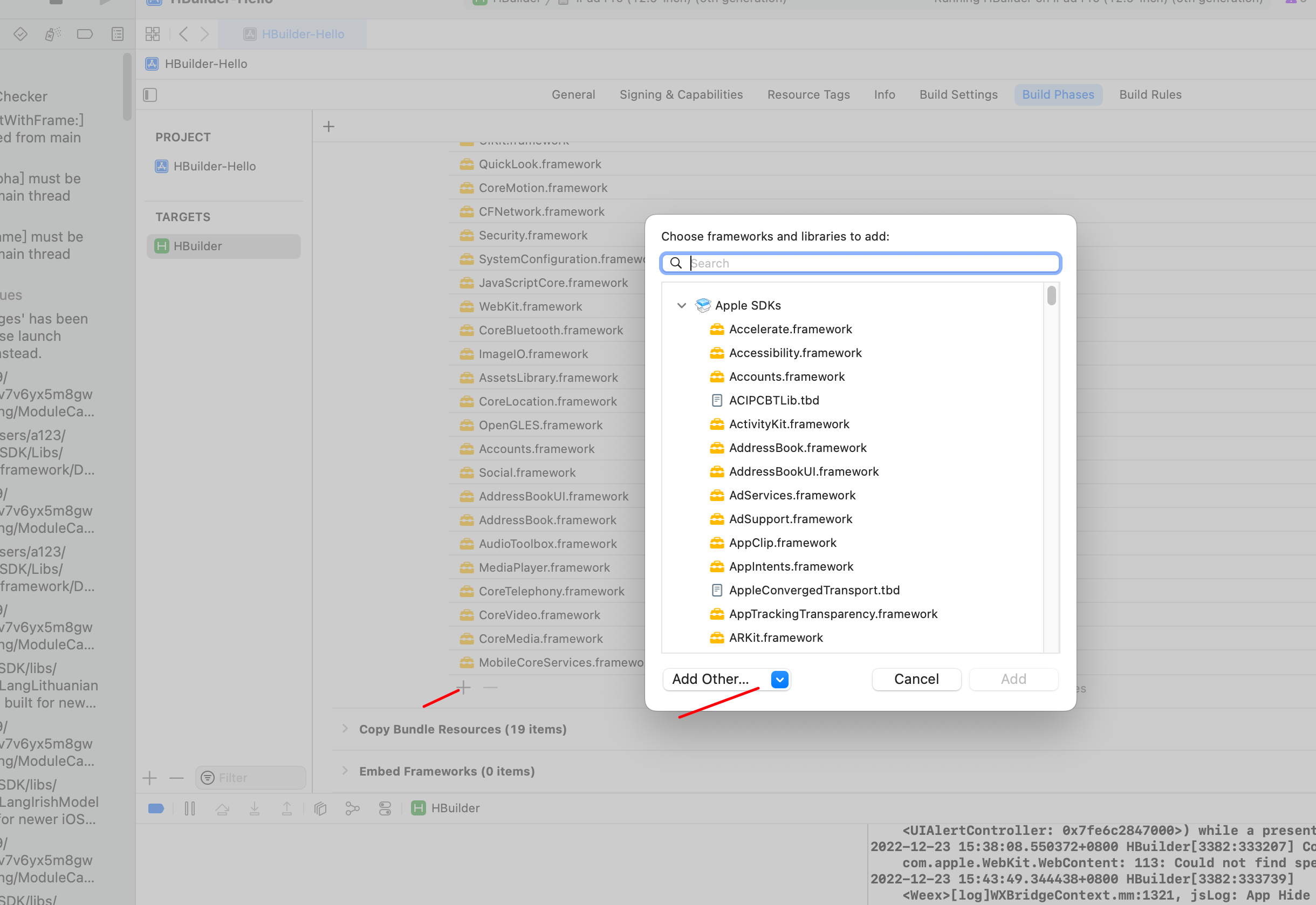Switch to the Build Settings tab
Screen dimensions: 1316x905
(x=958, y=95)
